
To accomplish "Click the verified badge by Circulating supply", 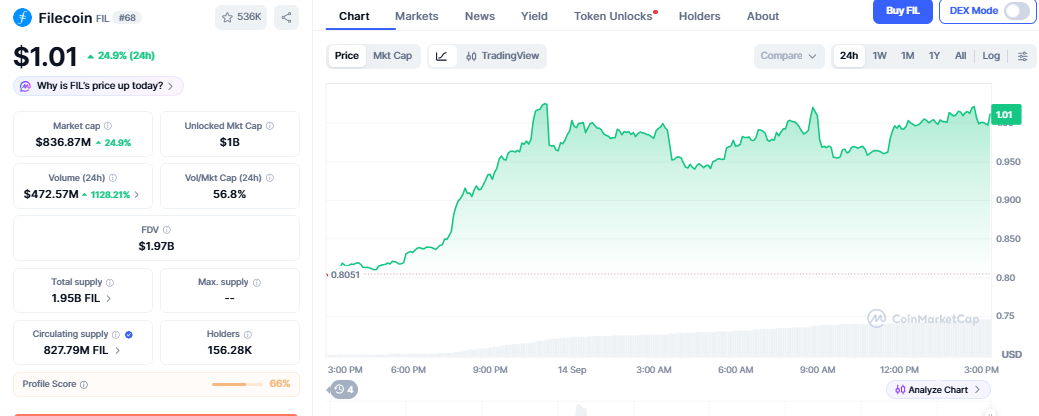I will (129, 335).
